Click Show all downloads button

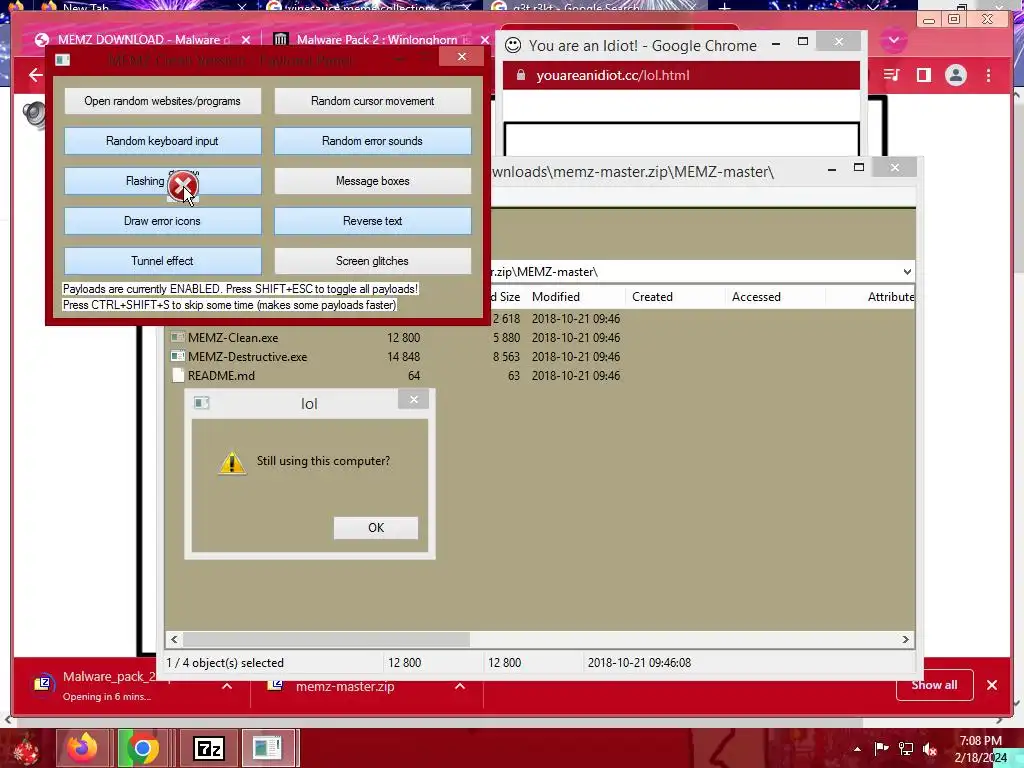(935, 685)
